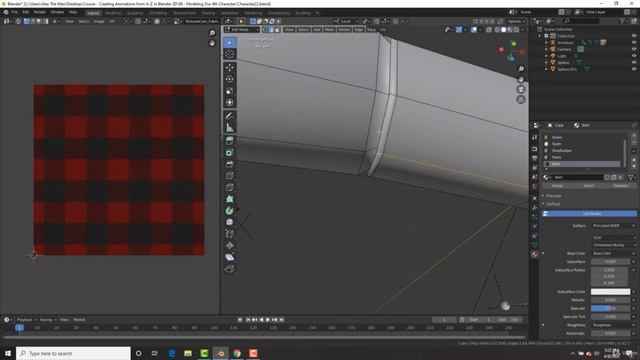The width and height of the screenshot is (640, 360).
Task: Click the zoom icon in 3D viewport
Action: (521, 69)
